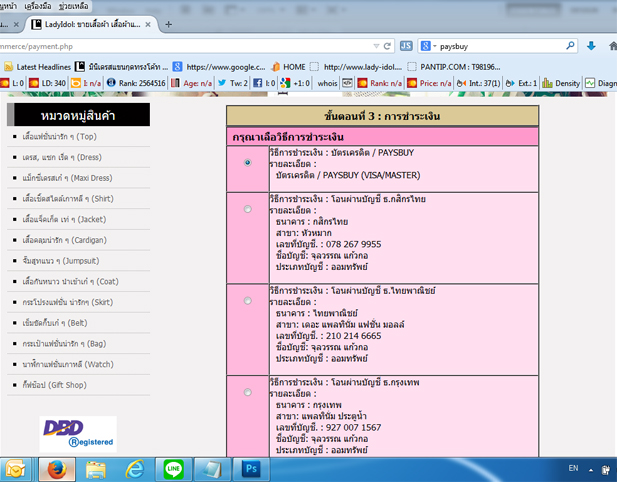Click the L: 0 SEO toolbar item
Screen dimensions: 617x482
pyautogui.click(x=12, y=83)
